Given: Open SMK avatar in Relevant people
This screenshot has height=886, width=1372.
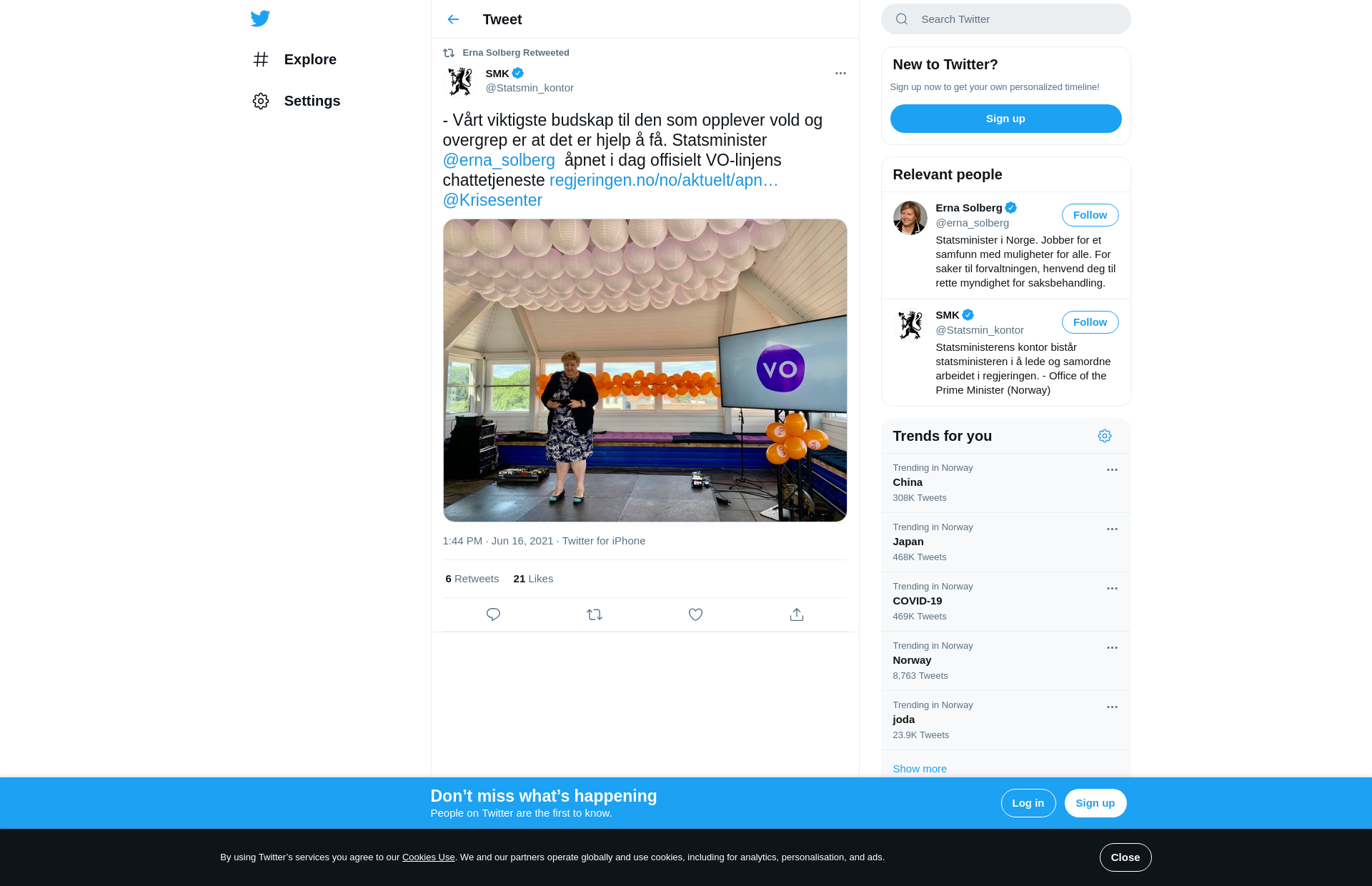Looking at the screenshot, I should tap(910, 325).
